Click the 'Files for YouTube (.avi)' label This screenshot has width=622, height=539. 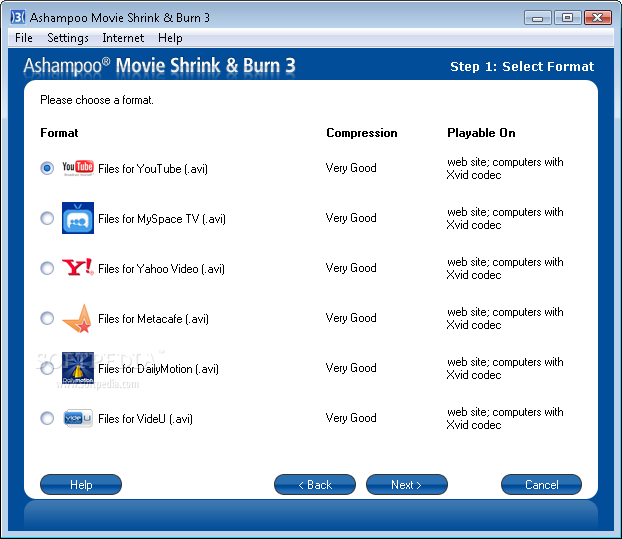click(153, 169)
